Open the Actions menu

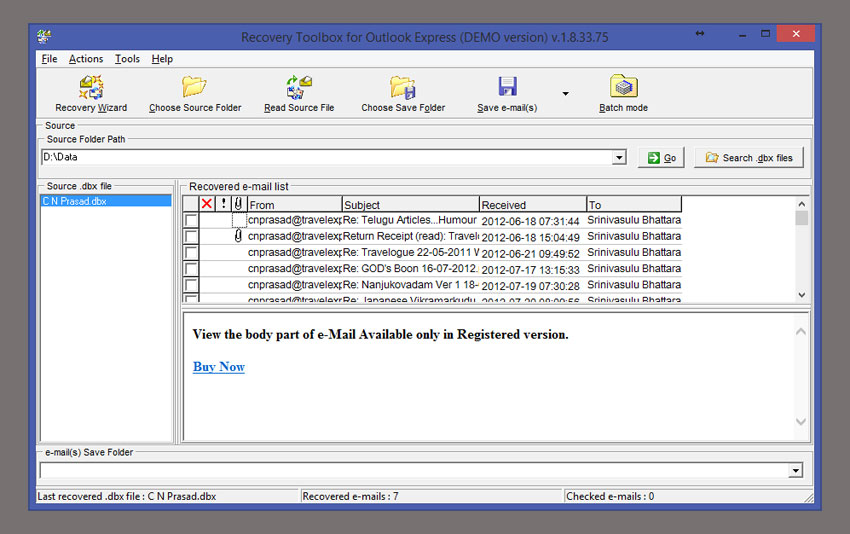pyautogui.click(x=86, y=59)
